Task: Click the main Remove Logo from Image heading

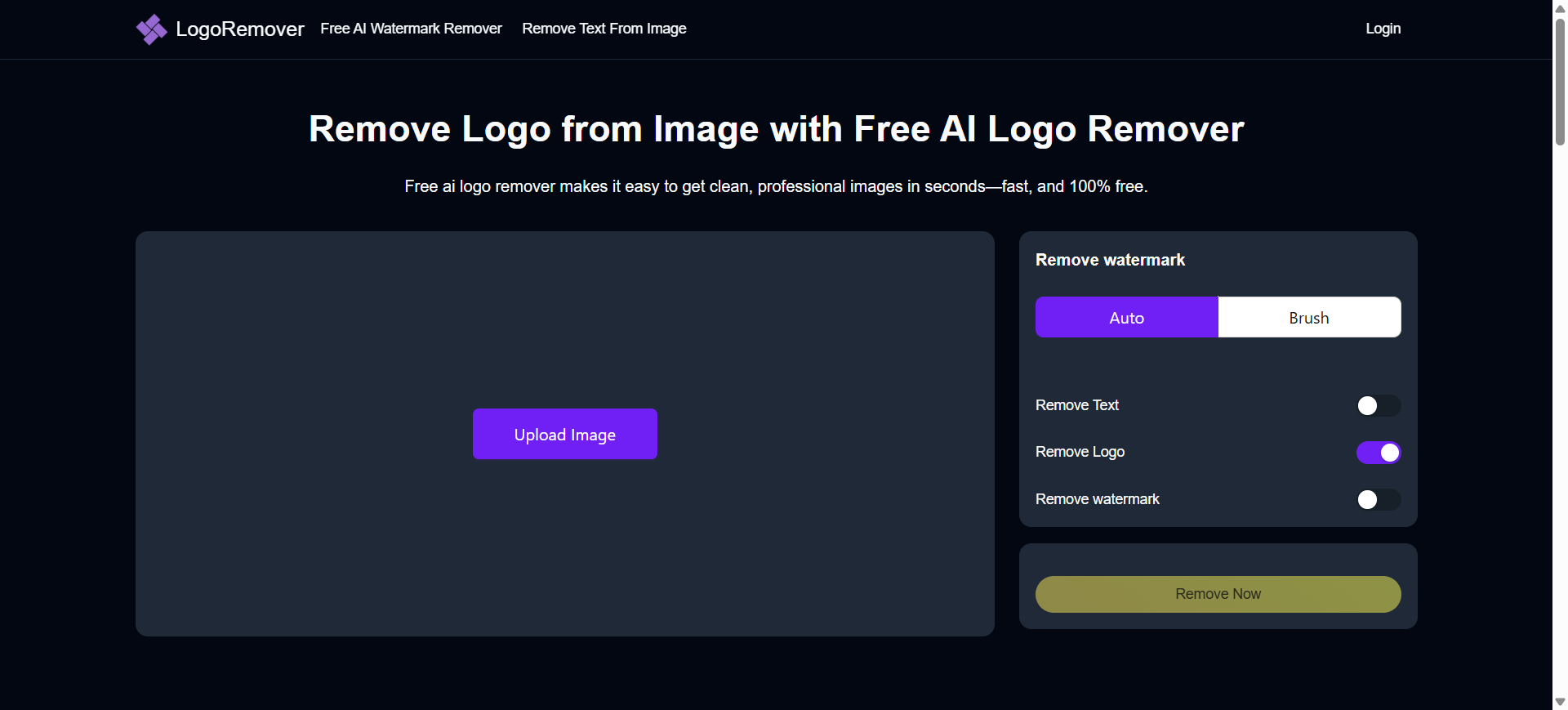Action: click(x=776, y=129)
